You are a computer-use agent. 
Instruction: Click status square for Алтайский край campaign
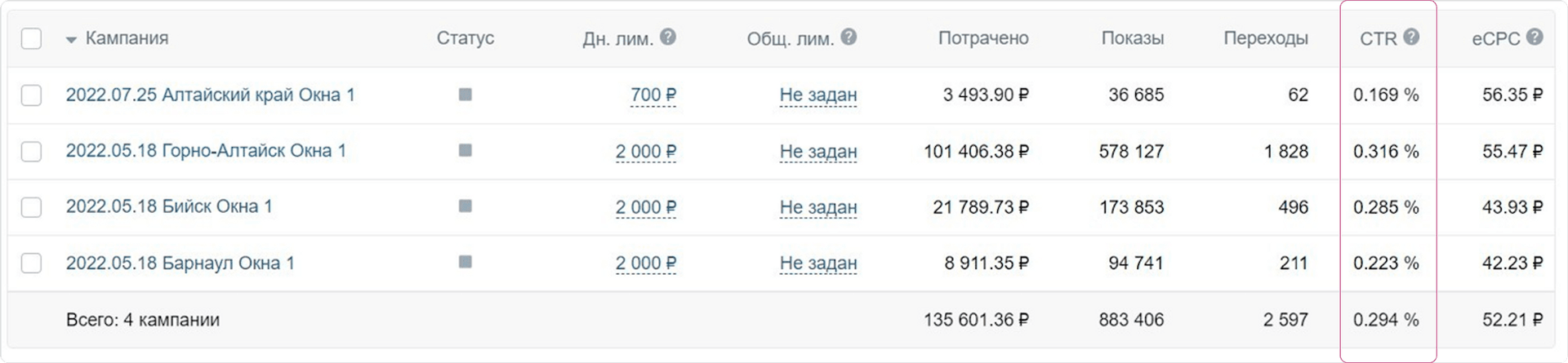(x=465, y=95)
